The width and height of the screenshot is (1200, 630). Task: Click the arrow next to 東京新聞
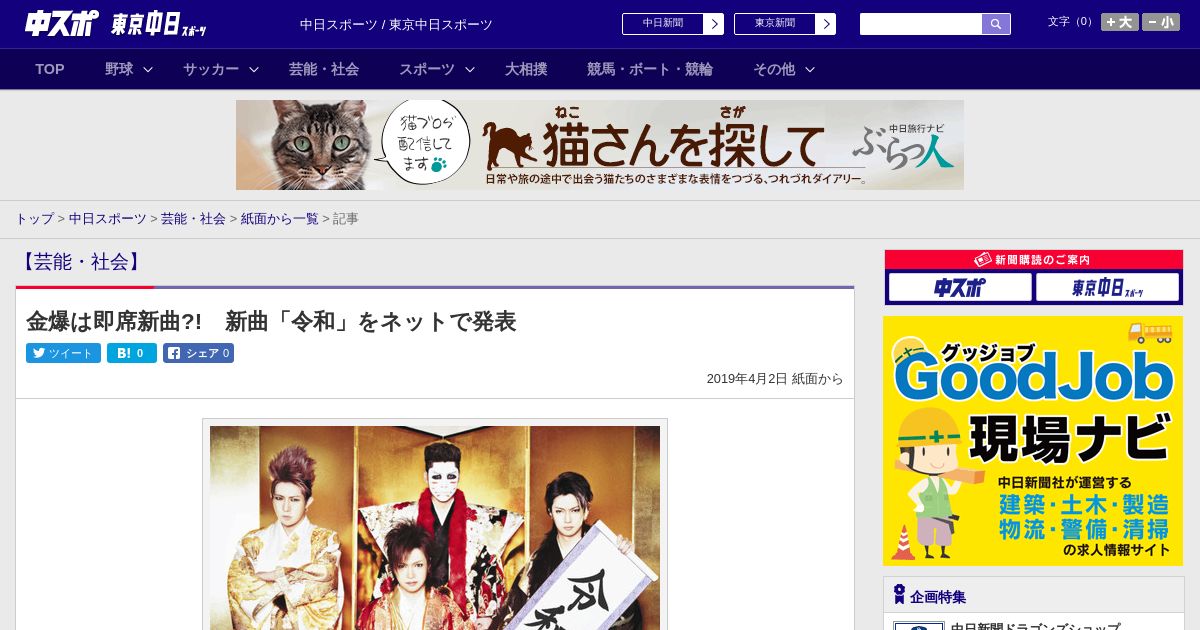tap(826, 24)
